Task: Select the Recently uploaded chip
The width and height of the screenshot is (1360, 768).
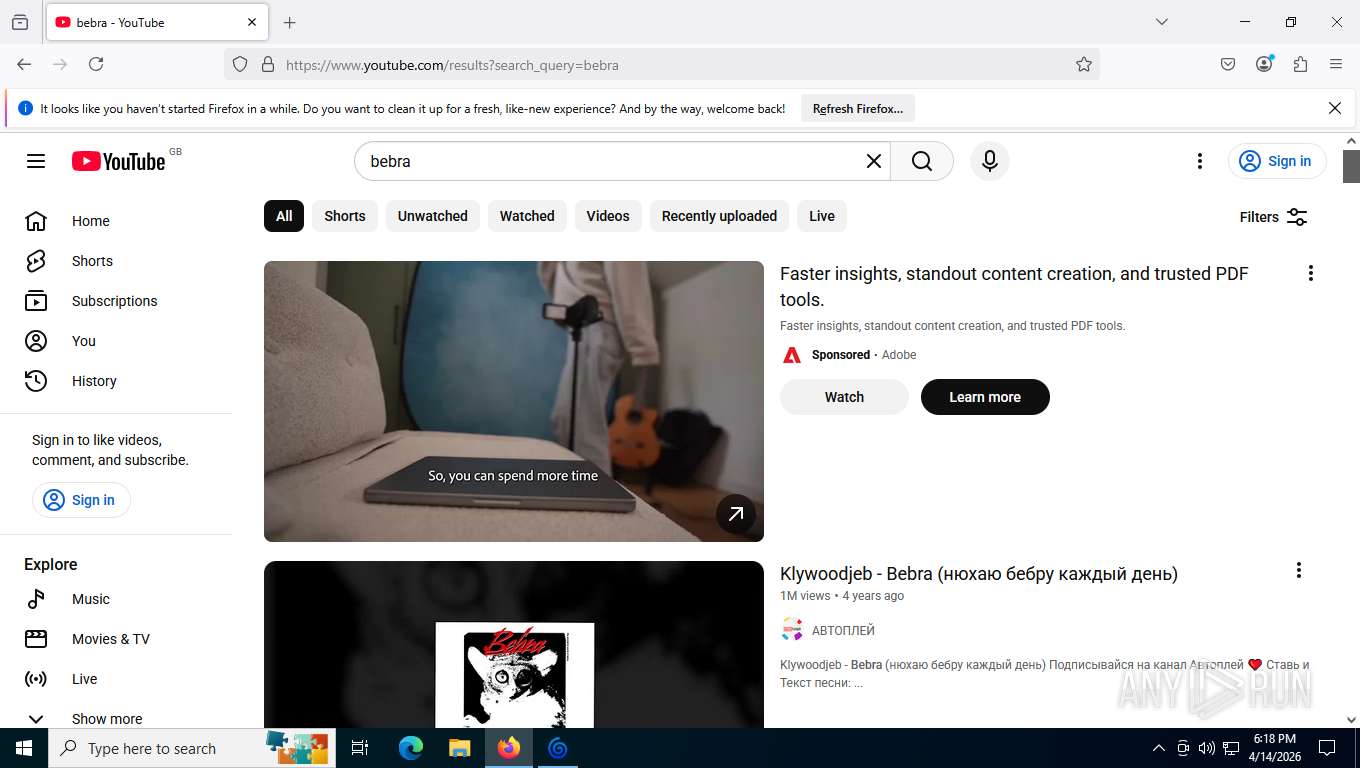Action: pyautogui.click(x=719, y=216)
